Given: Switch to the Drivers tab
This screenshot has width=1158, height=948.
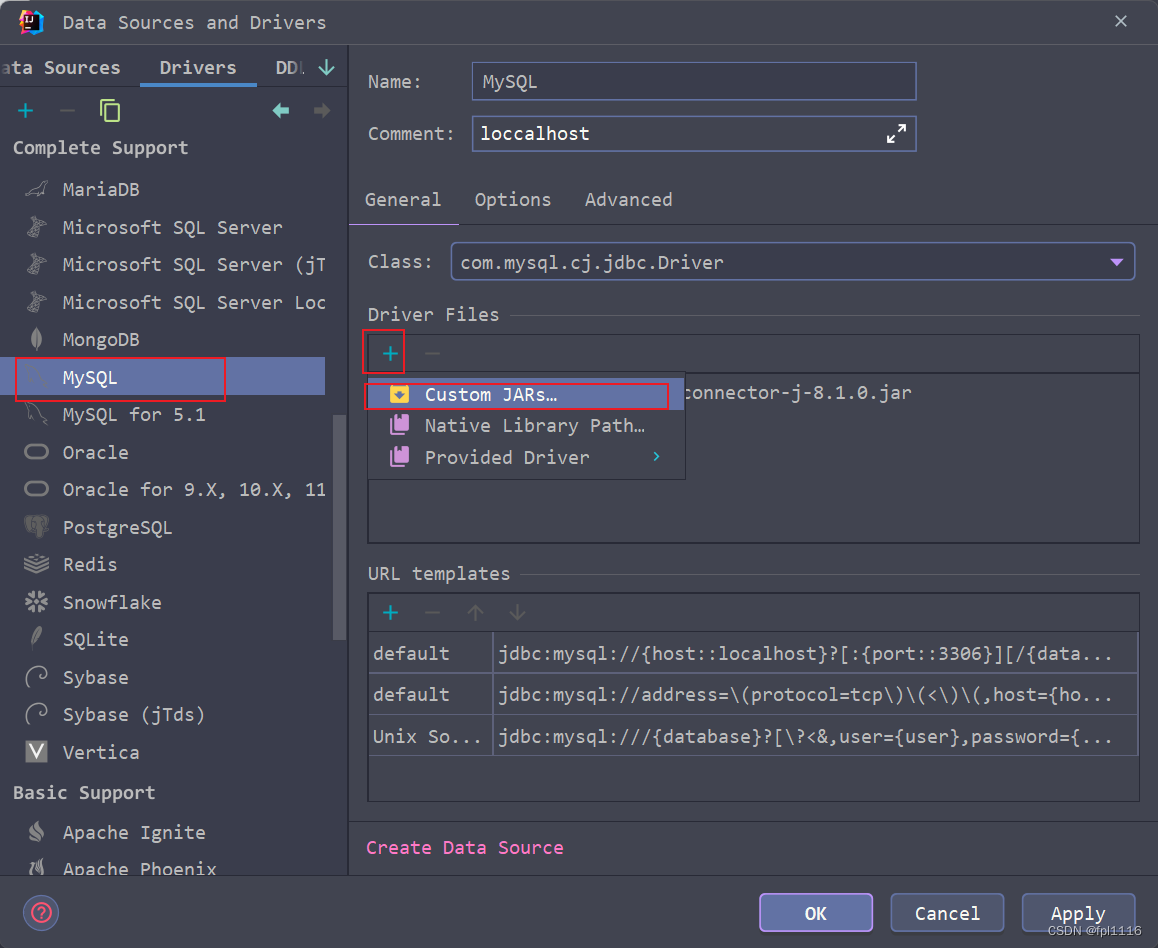Looking at the screenshot, I should 198,67.
